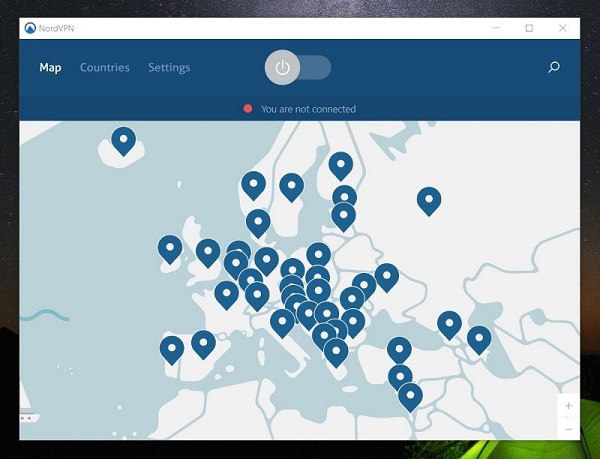
Task: Select the Turkey server pin
Action: click(x=399, y=350)
